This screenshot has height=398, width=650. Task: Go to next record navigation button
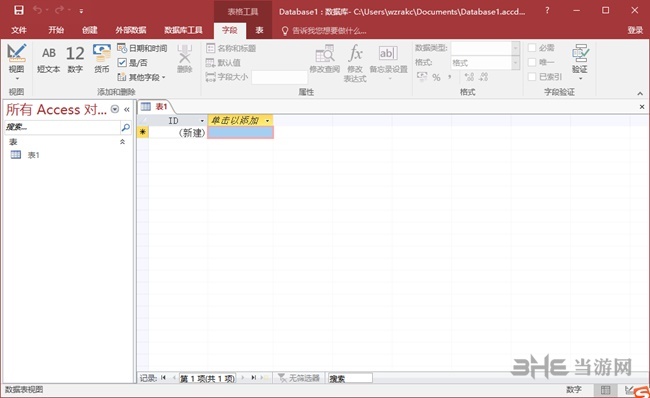tap(243, 378)
